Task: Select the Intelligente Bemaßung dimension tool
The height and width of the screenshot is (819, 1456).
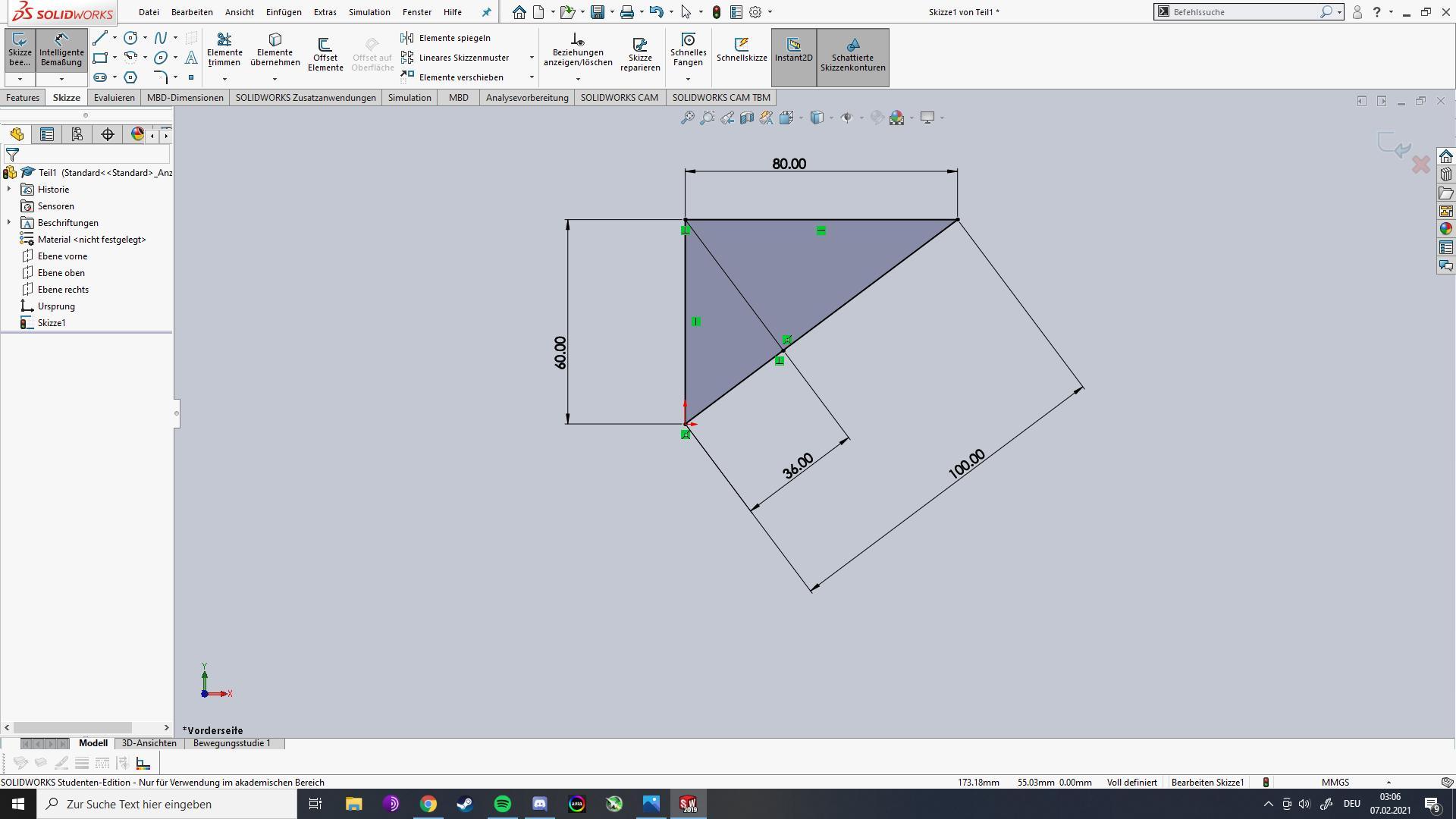Action: [61, 49]
